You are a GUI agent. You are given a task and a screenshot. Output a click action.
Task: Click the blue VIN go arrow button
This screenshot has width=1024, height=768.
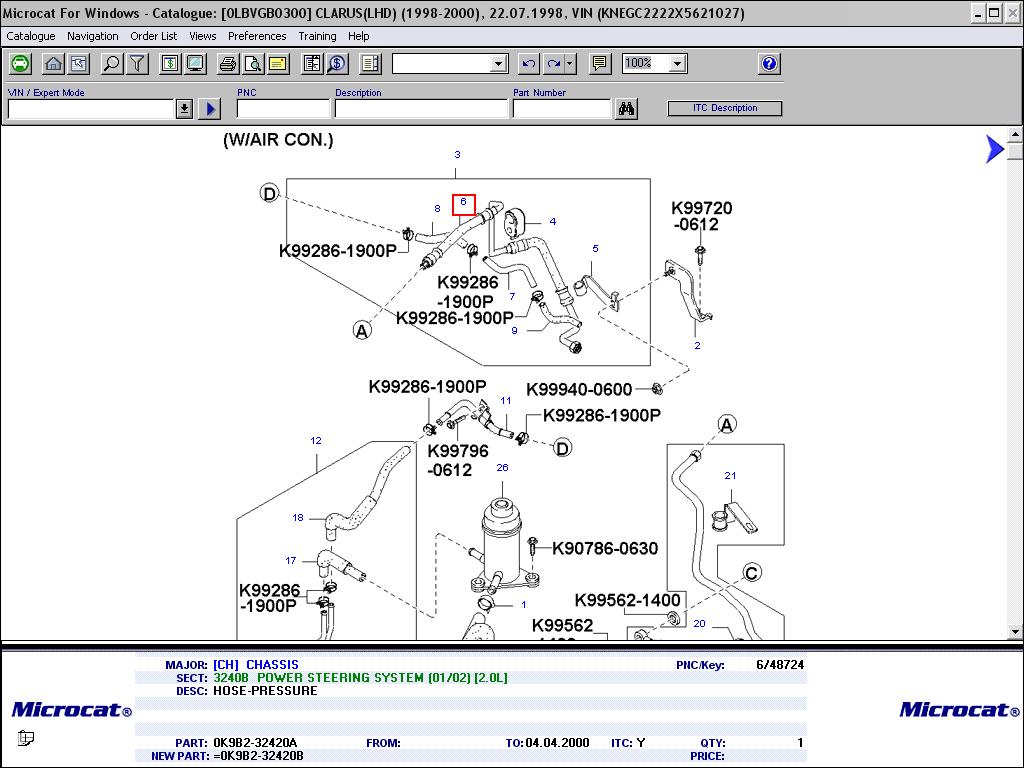pyautogui.click(x=209, y=109)
